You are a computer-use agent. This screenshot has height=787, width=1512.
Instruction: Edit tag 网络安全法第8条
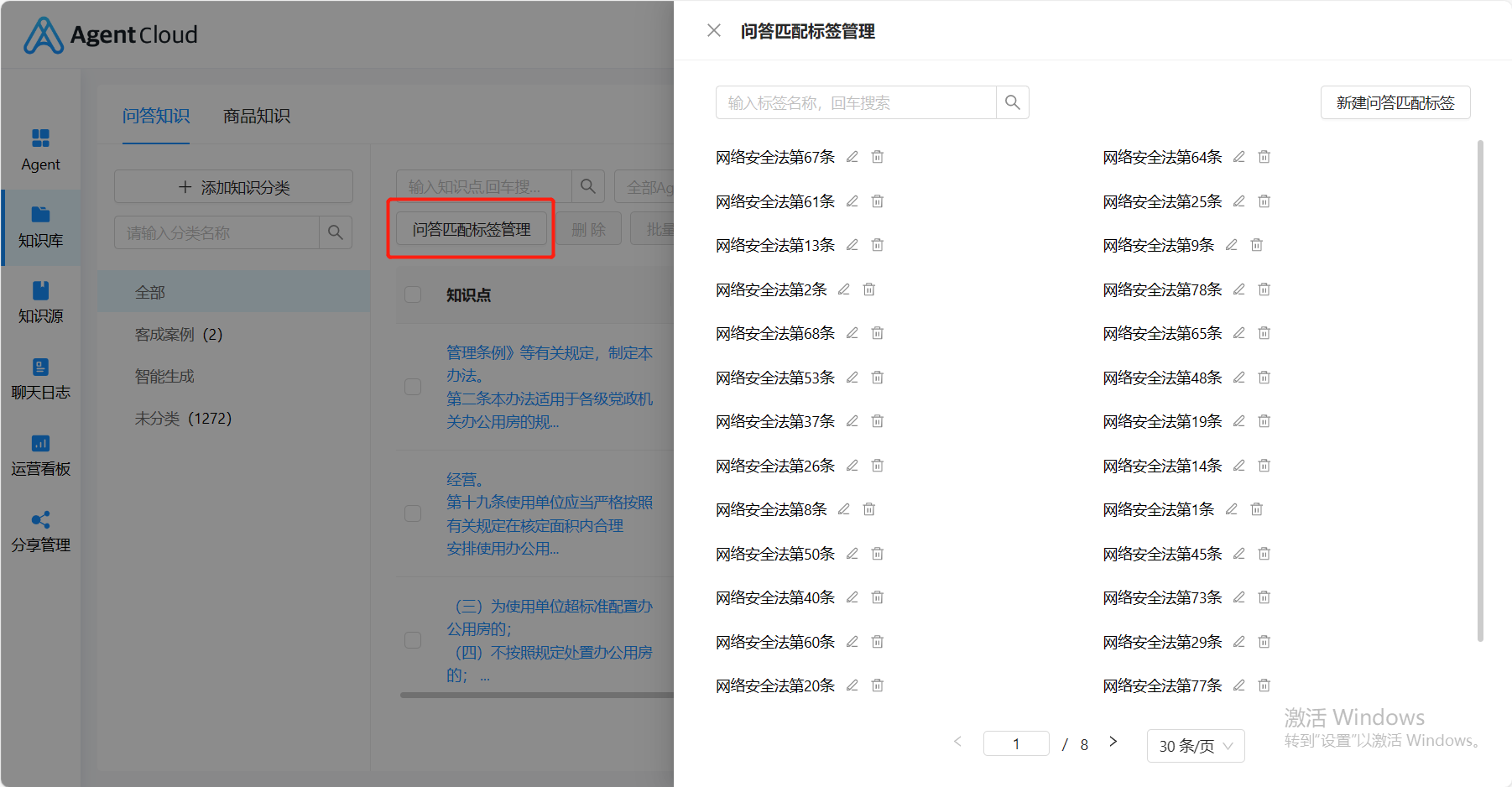coord(844,509)
